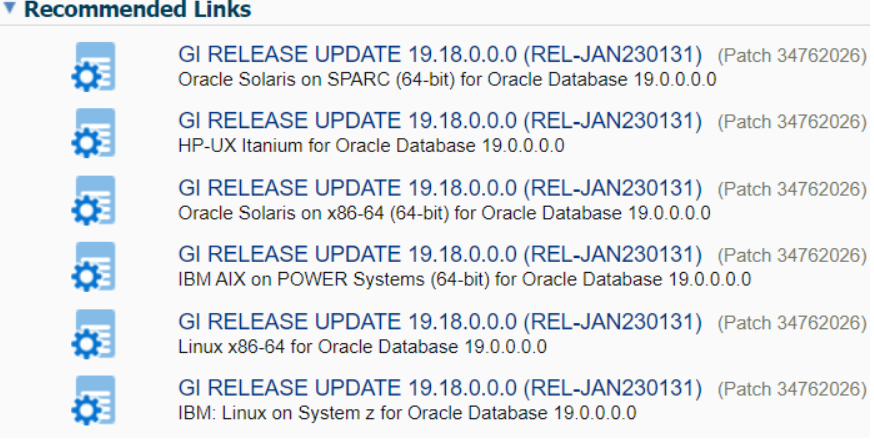874x440 pixels.
Task: Click Patch 34762026 label in Linux x86-64 row
Action: pos(792,323)
